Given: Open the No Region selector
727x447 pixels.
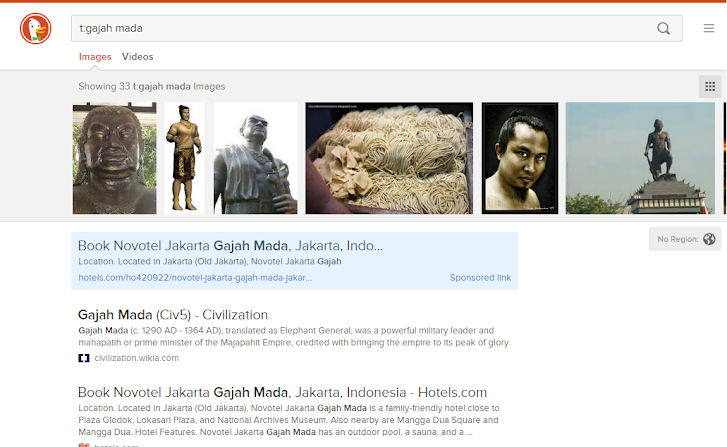Looking at the screenshot, I should [x=685, y=239].
